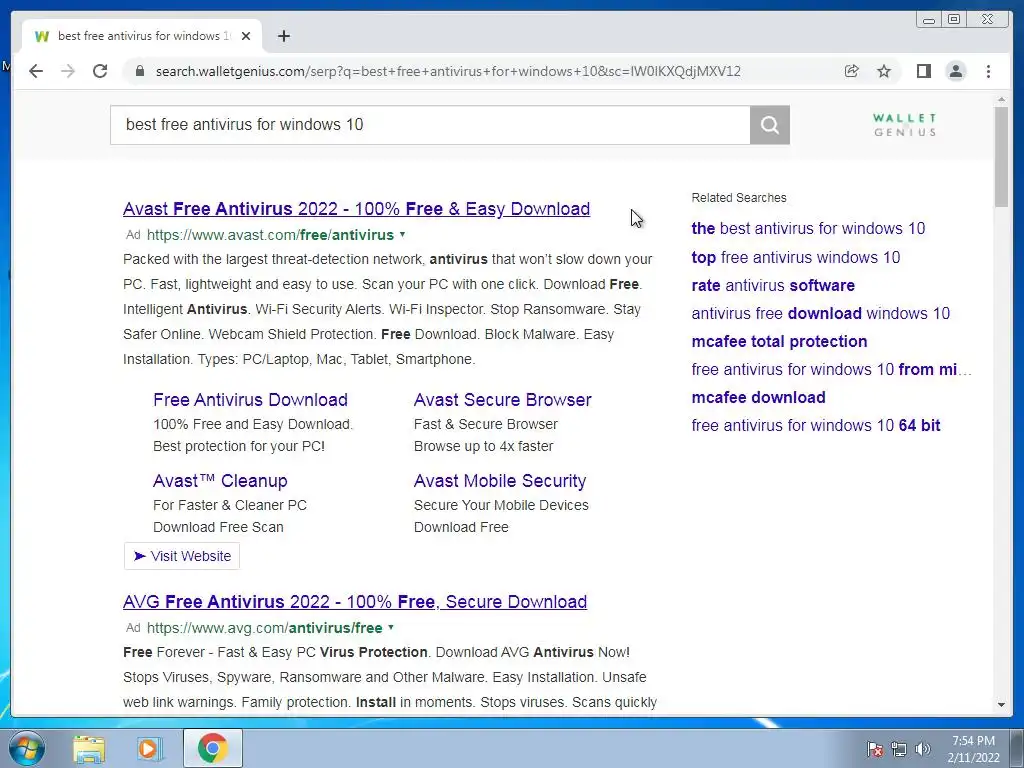Search mcafee total protection
This screenshot has height=768, width=1024.
point(779,342)
